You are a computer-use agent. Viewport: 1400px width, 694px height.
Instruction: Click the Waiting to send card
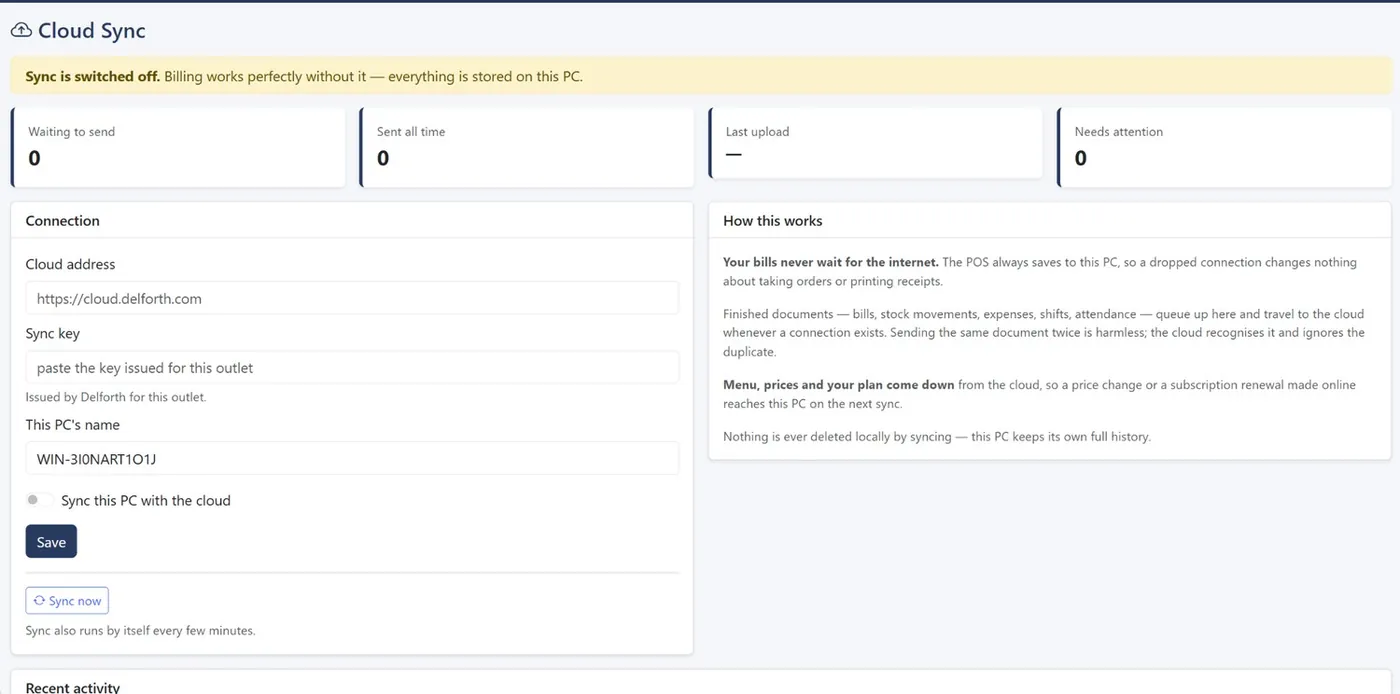[x=178, y=147]
